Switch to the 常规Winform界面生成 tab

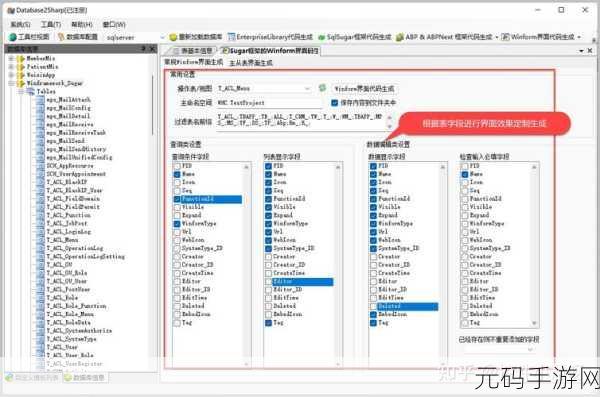click(x=194, y=62)
